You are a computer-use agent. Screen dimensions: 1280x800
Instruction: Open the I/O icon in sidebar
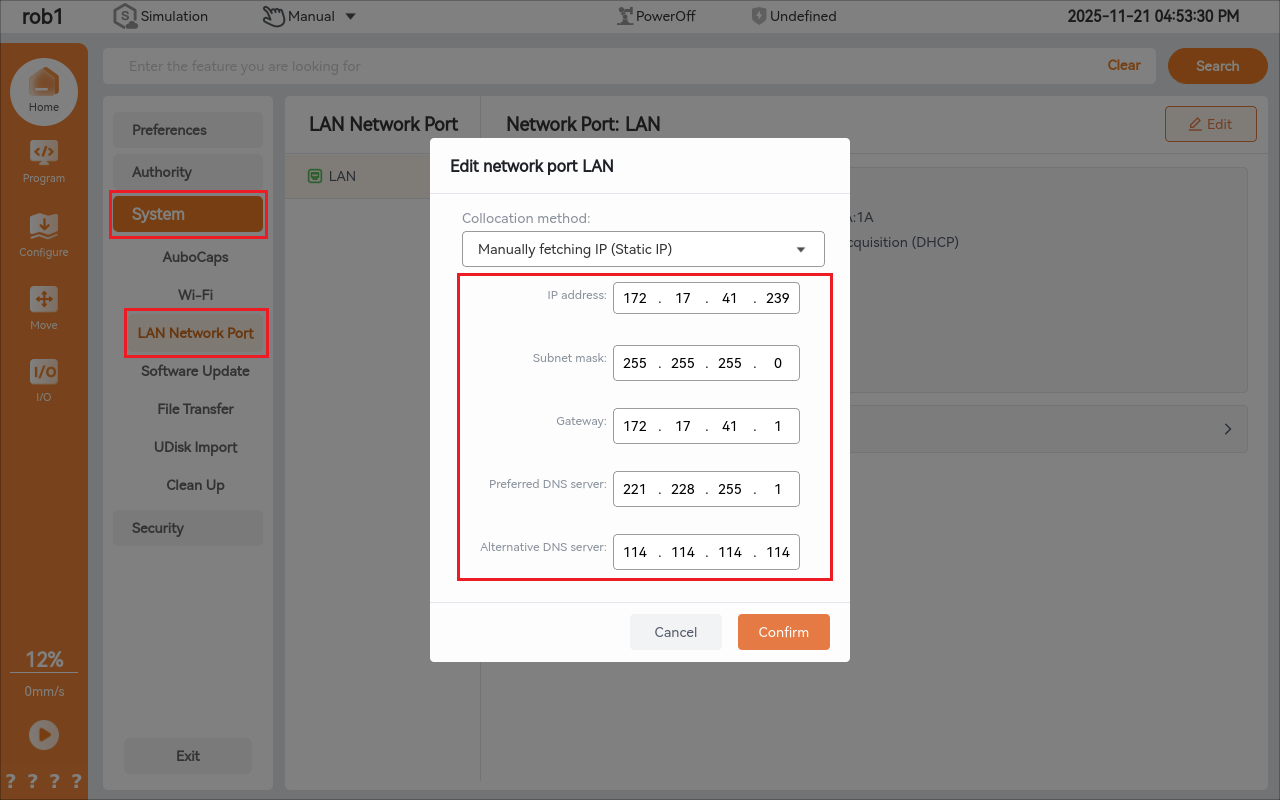43,372
